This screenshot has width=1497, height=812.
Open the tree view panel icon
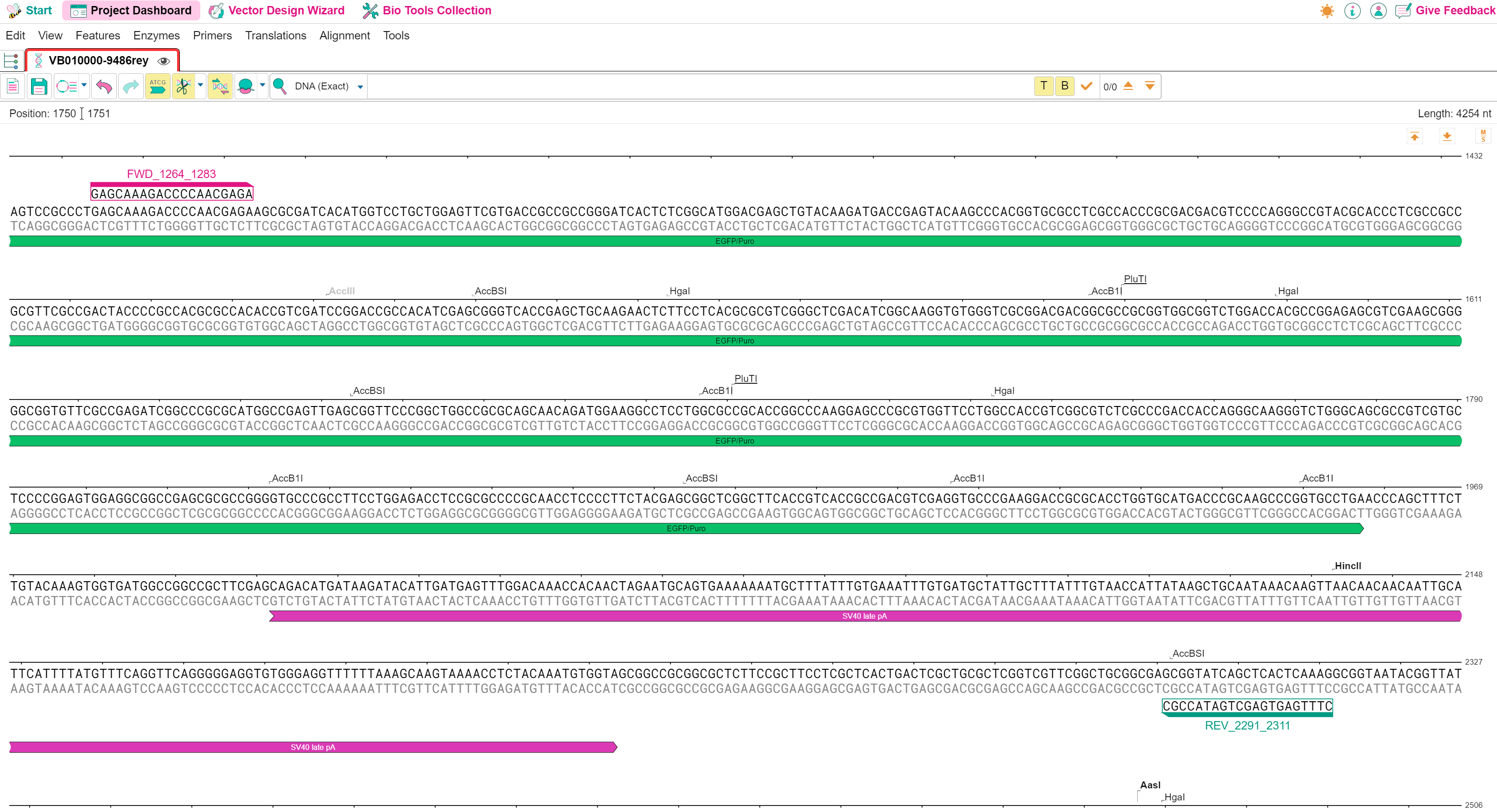coord(11,60)
